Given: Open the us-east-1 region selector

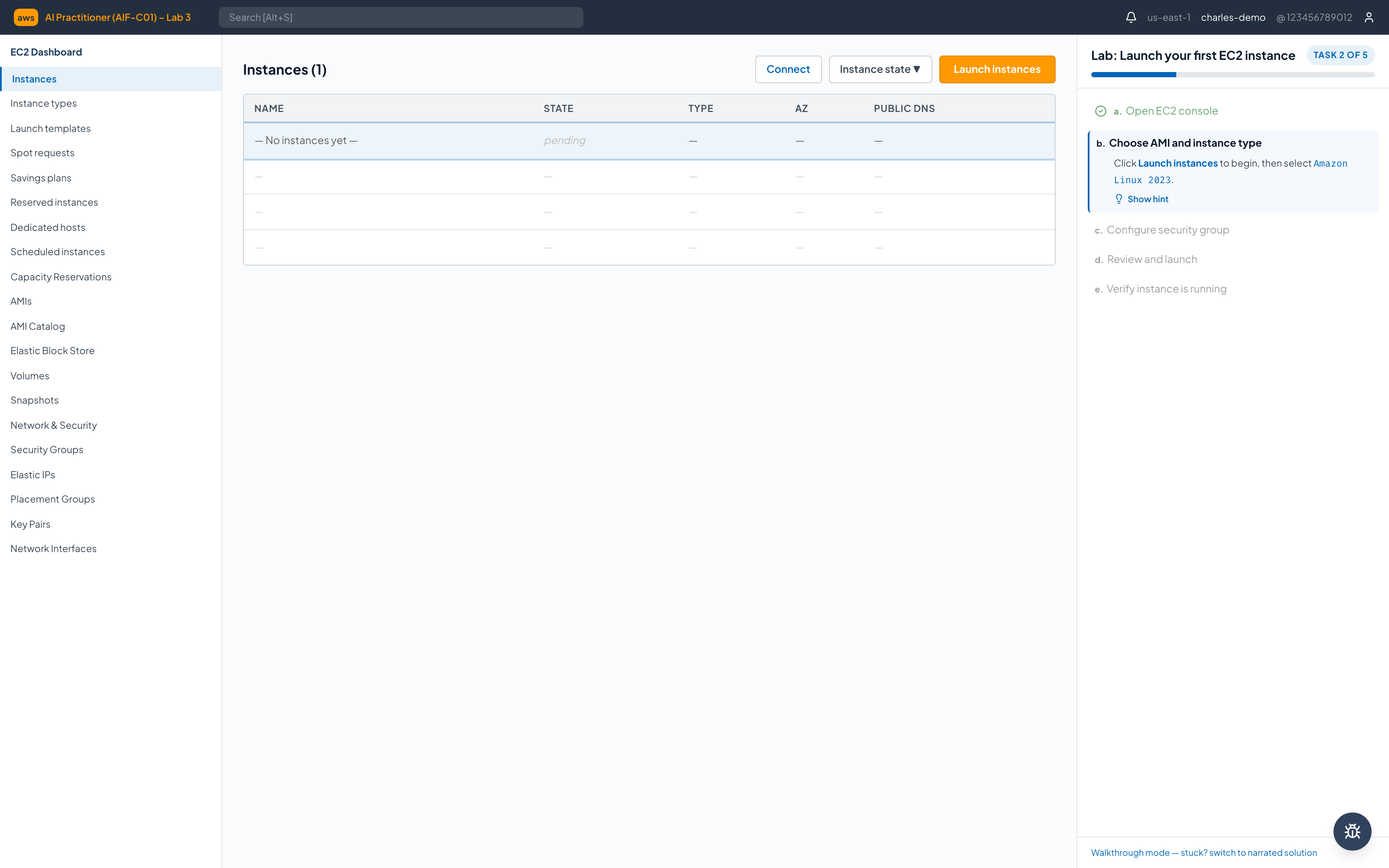Looking at the screenshot, I should click(x=1168, y=17).
